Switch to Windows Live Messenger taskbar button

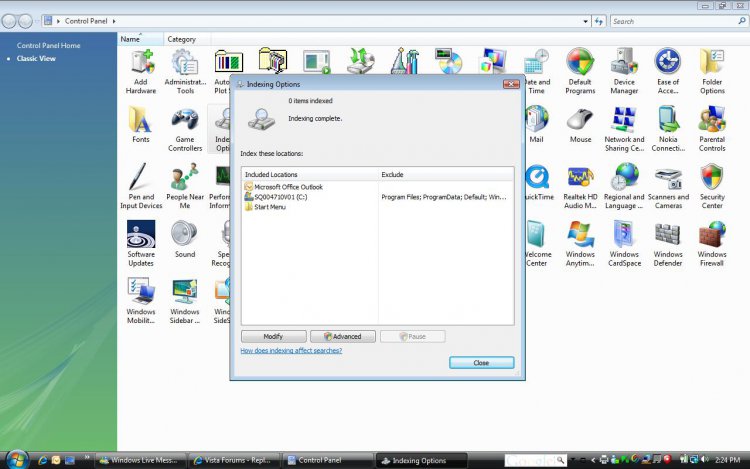pos(139,460)
